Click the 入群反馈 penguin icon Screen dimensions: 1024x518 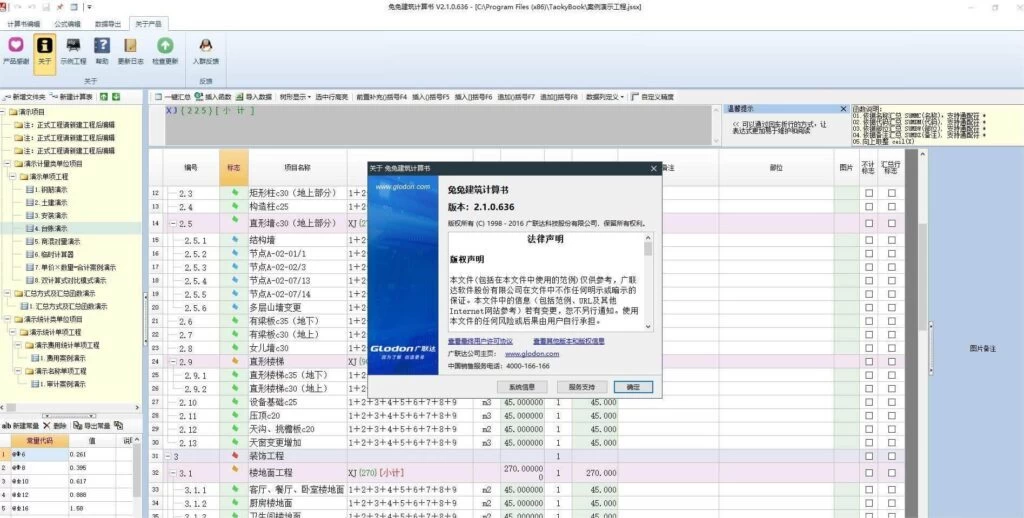coord(205,46)
